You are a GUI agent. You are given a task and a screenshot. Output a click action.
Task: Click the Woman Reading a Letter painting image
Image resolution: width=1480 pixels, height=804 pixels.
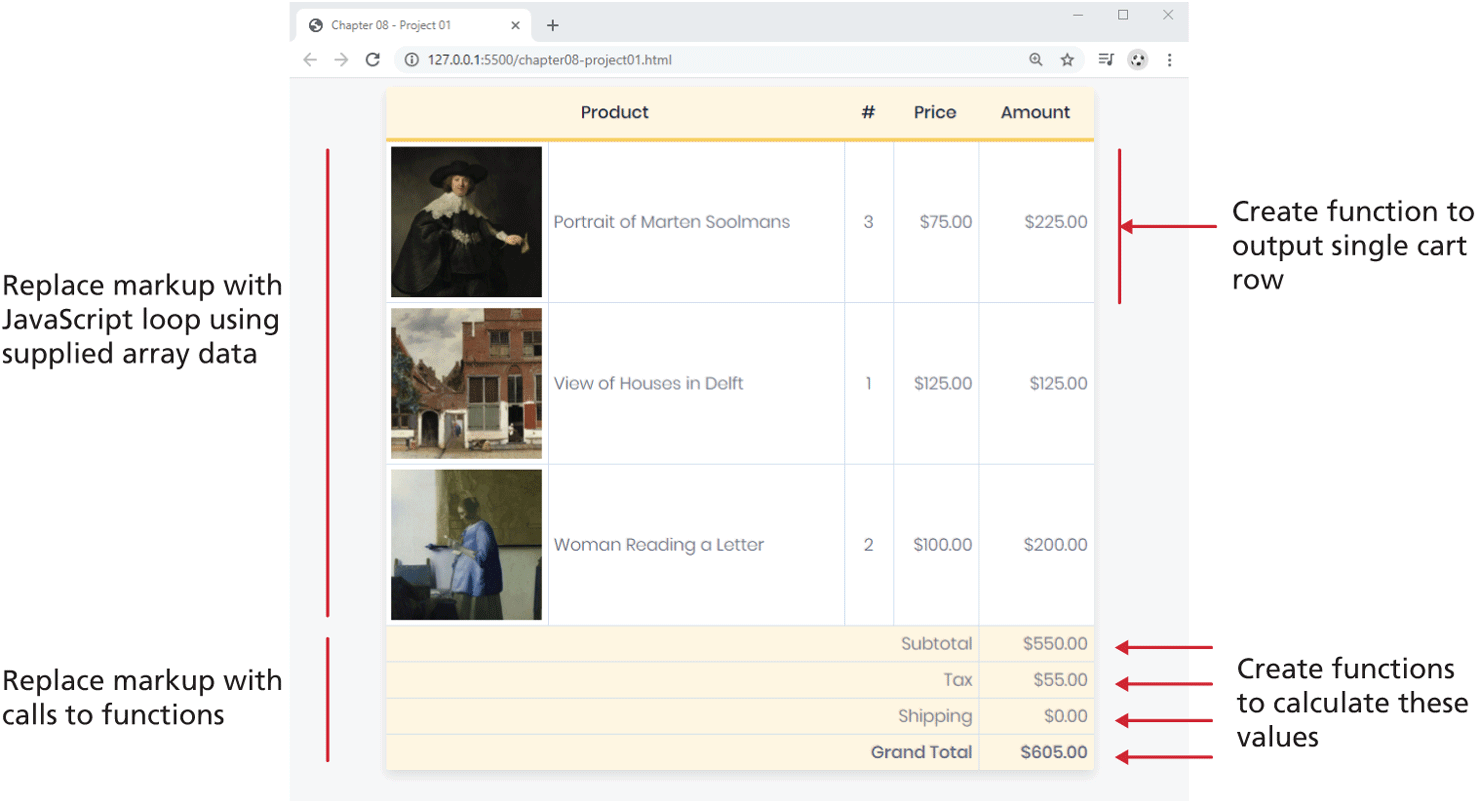[x=467, y=545]
